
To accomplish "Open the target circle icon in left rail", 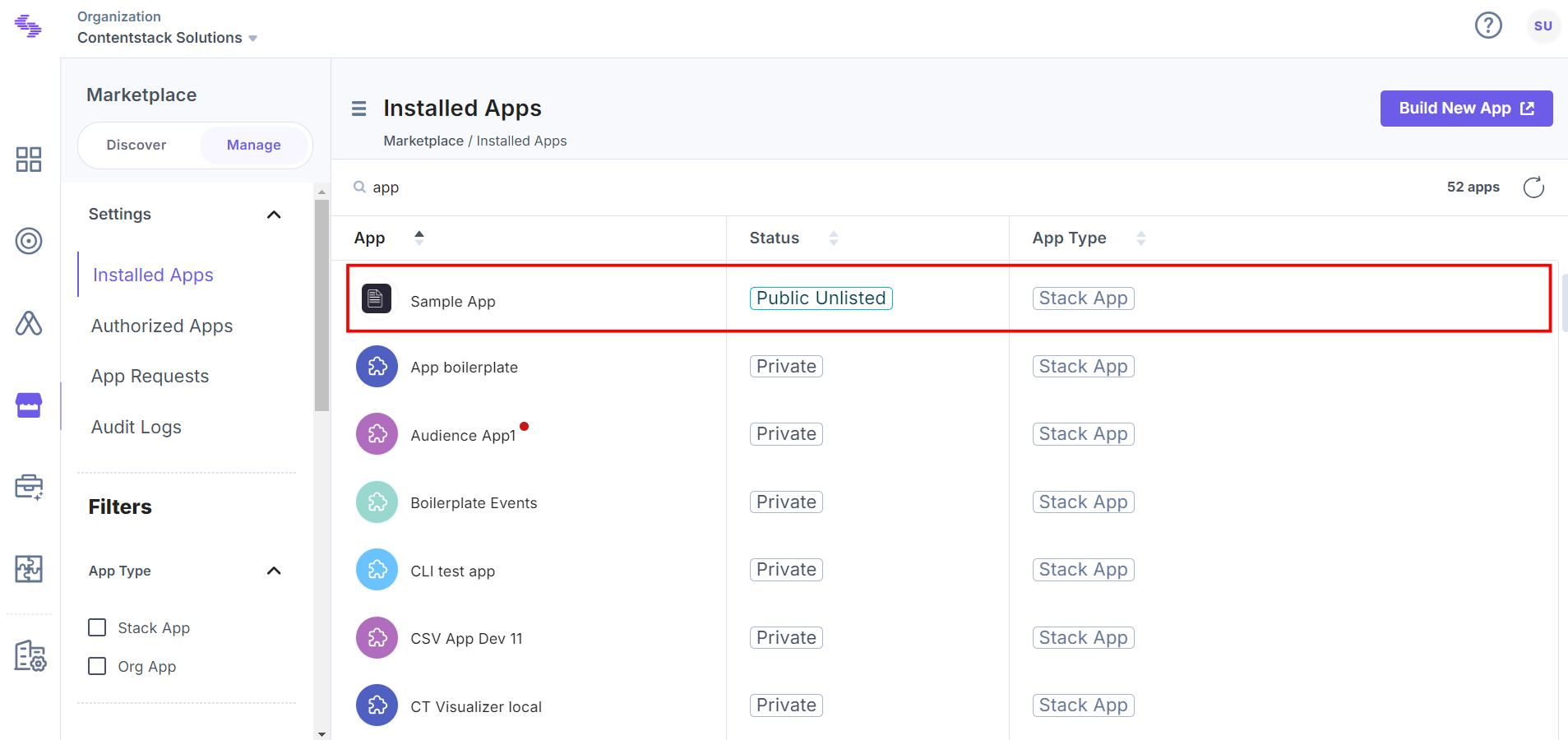I will click(29, 241).
